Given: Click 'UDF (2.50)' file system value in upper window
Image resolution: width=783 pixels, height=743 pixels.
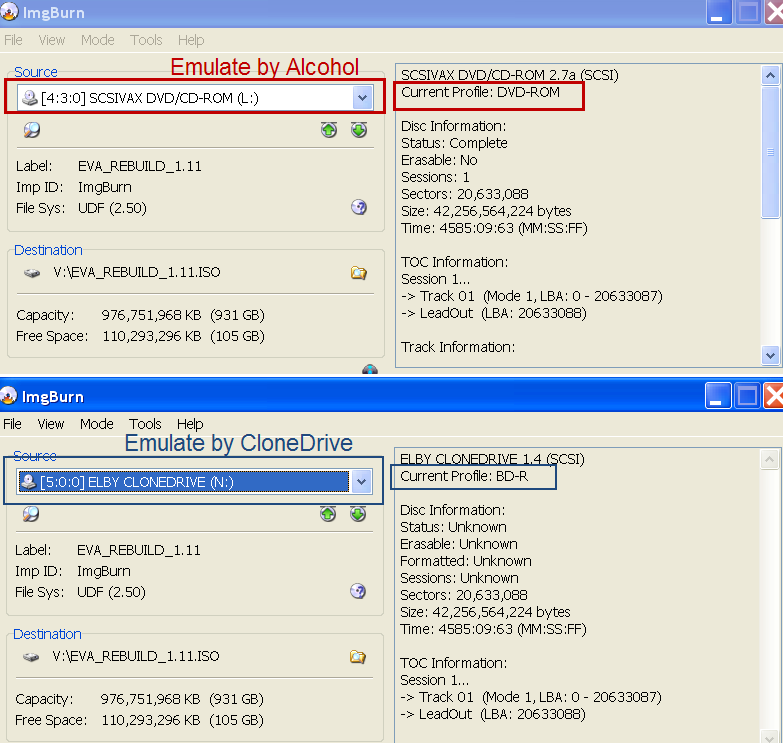Looking at the screenshot, I should [x=112, y=208].
